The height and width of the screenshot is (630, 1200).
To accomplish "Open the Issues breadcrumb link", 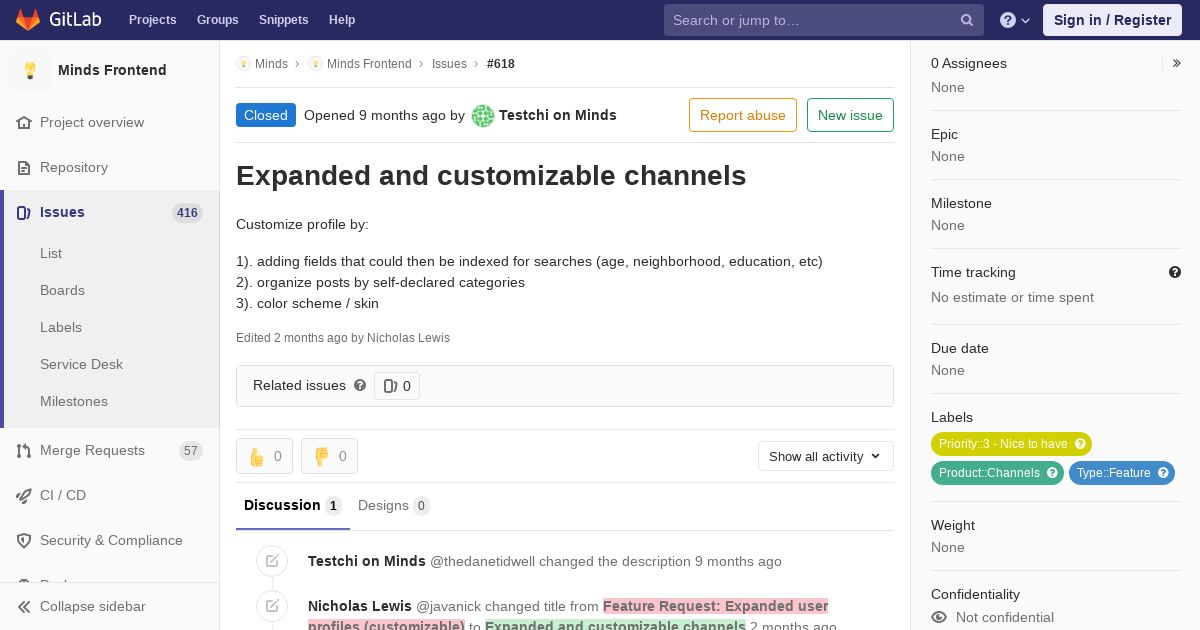I will [x=449, y=64].
